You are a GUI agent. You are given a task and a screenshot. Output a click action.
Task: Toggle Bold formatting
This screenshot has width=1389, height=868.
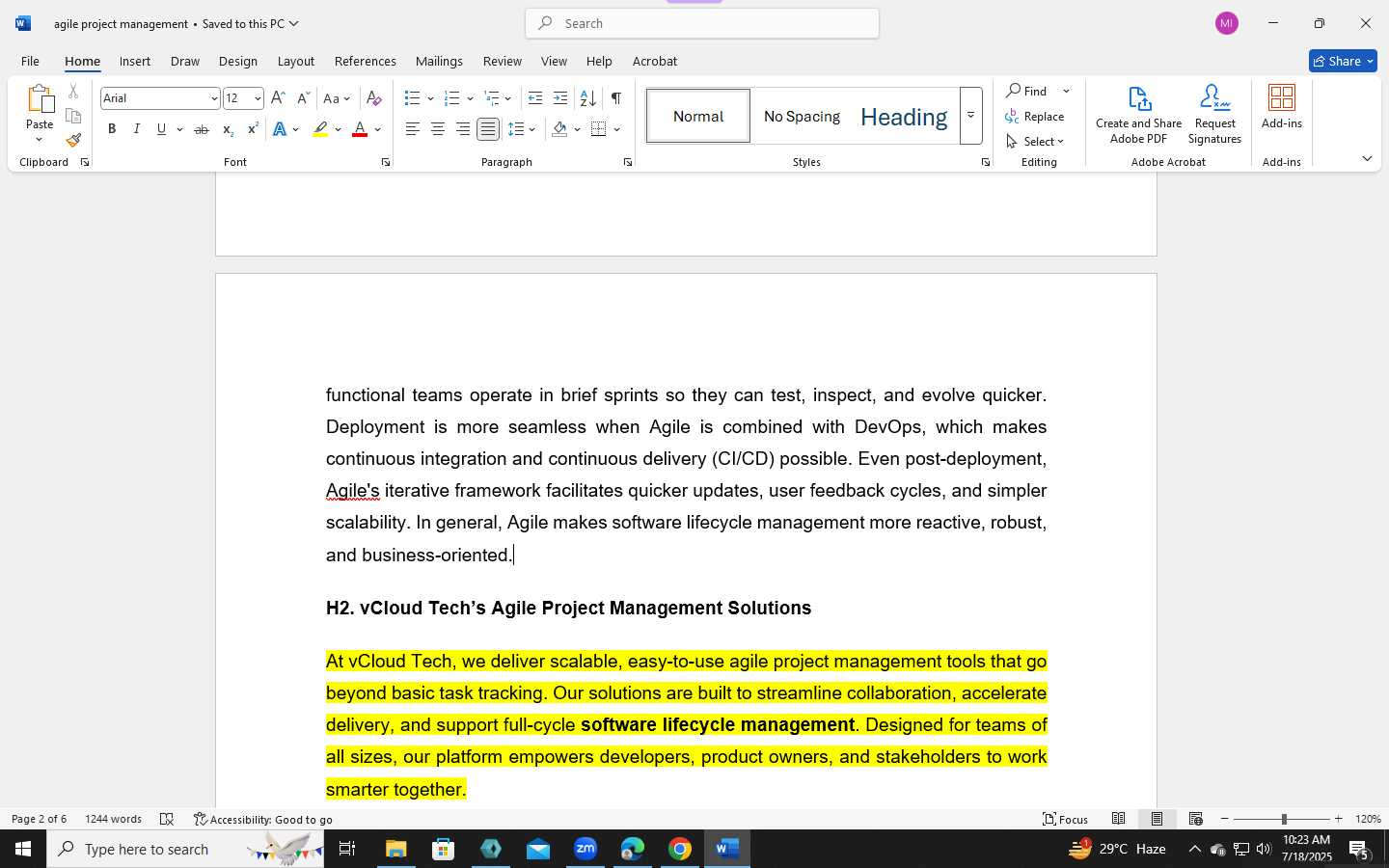pos(112,129)
